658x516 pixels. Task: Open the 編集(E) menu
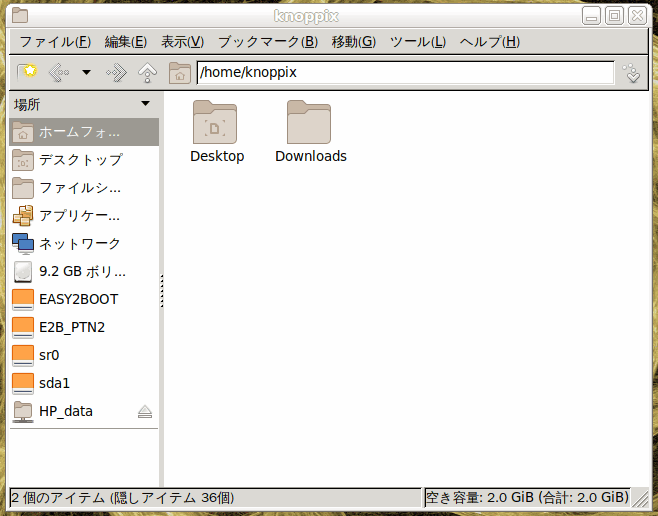(x=125, y=42)
